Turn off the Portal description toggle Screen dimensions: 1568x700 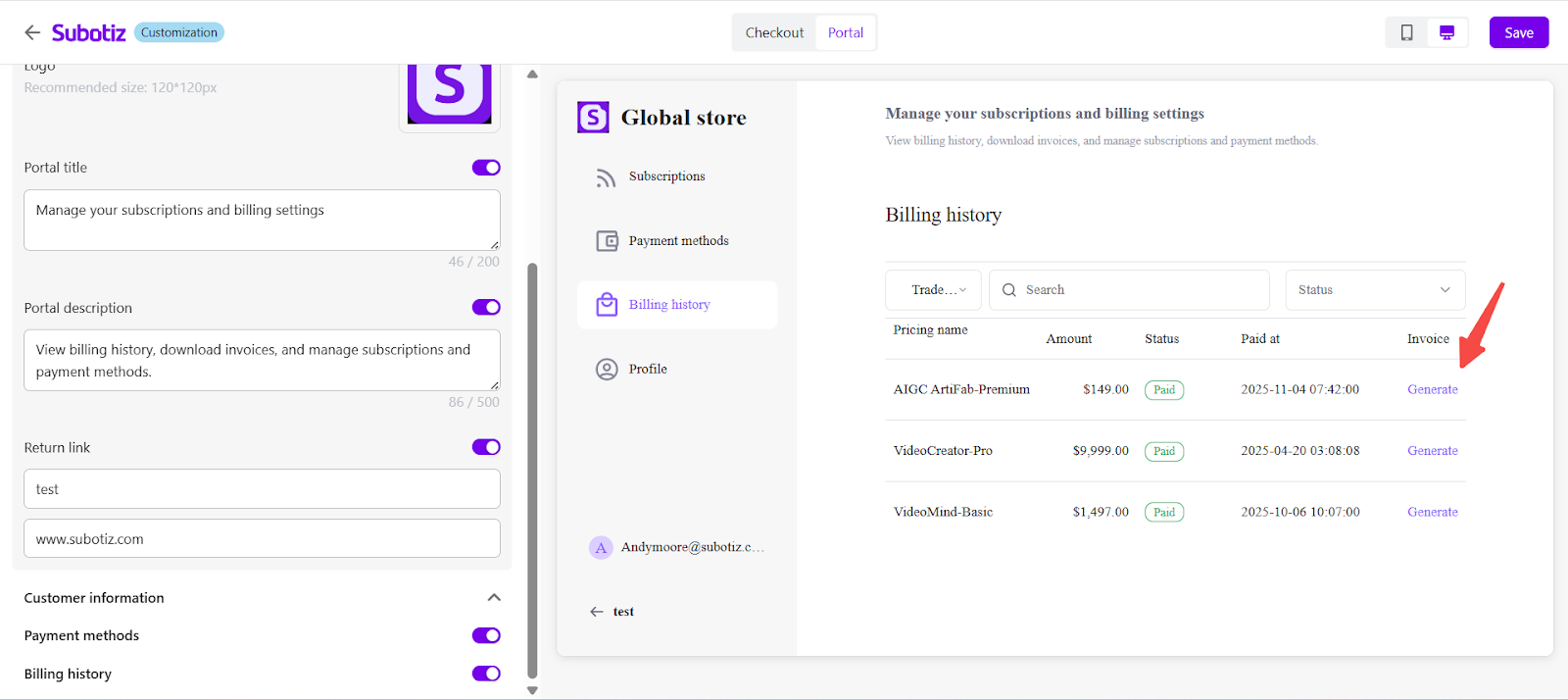point(486,308)
